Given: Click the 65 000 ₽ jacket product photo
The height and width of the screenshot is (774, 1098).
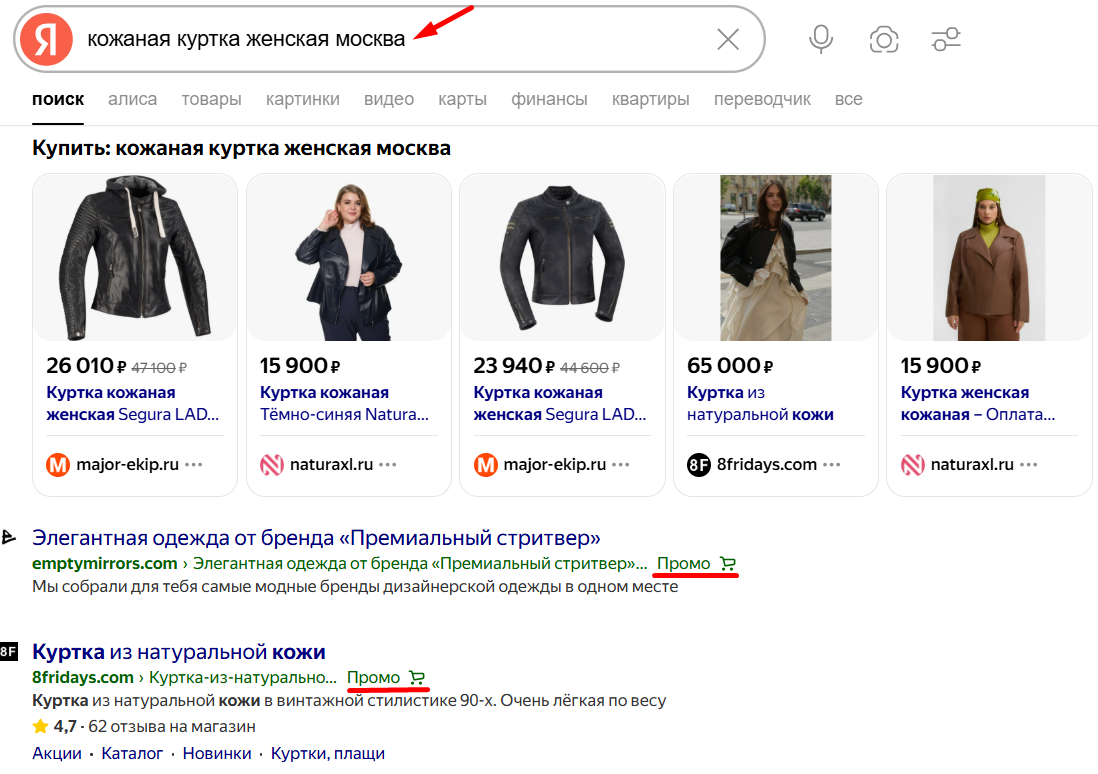Looking at the screenshot, I should pyautogui.click(x=776, y=258).
